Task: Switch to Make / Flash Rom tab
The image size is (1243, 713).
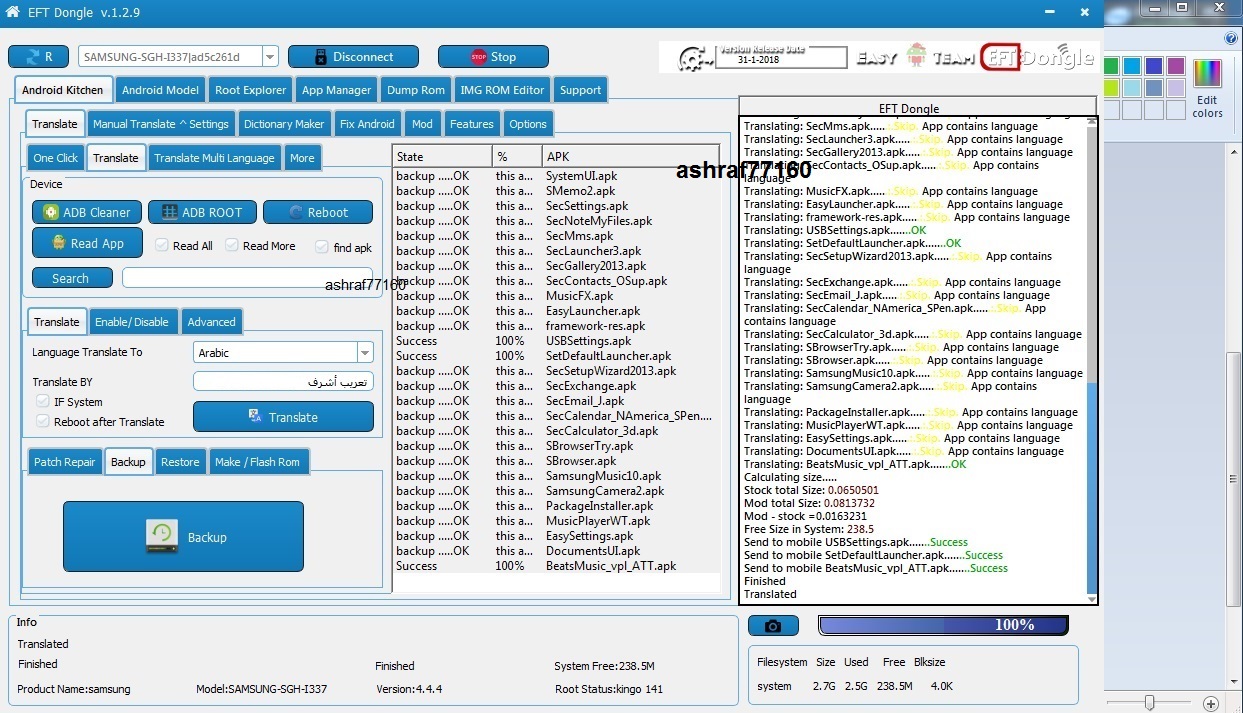Action: (257, 461)
